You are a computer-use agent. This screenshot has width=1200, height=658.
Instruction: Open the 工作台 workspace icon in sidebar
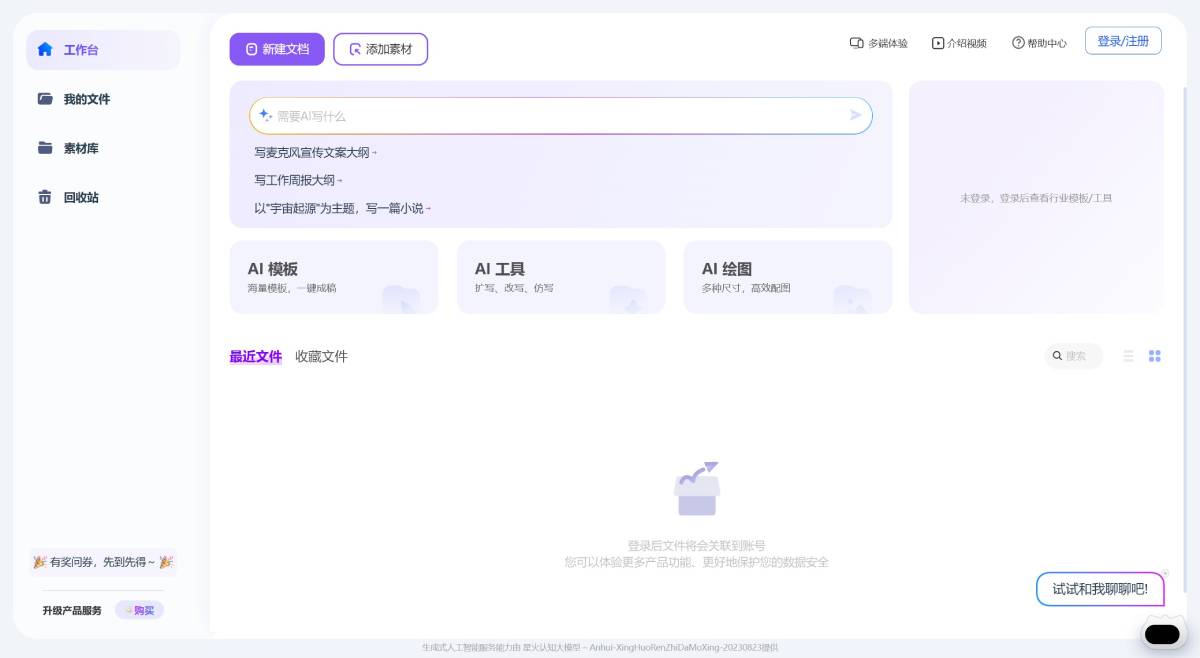point(45,49)
